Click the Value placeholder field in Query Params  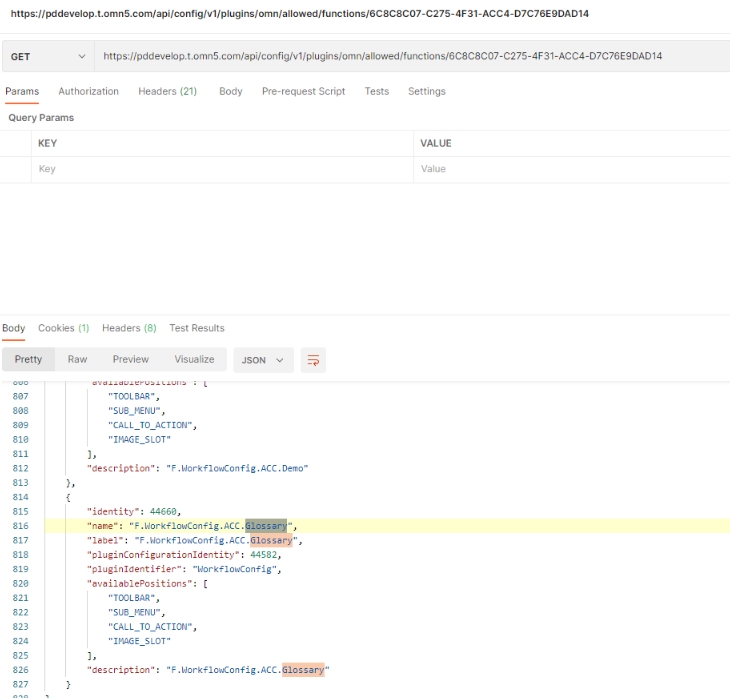pos(570,169)
